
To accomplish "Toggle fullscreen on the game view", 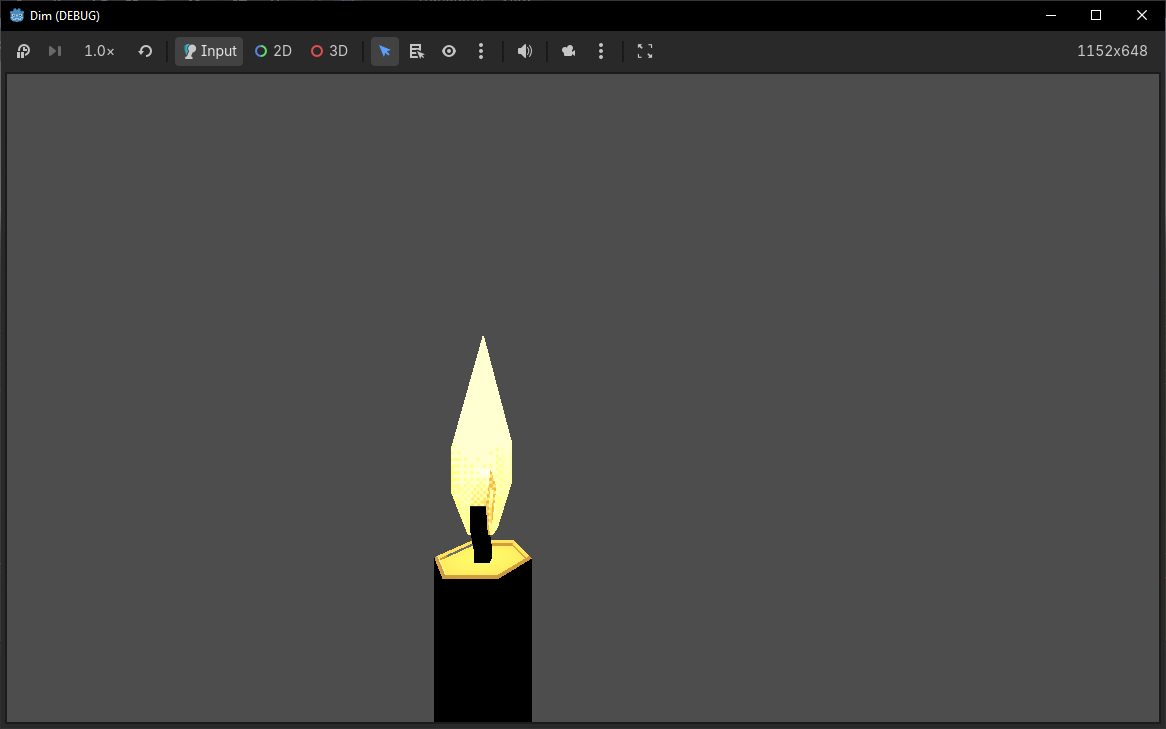I will 645,51.
